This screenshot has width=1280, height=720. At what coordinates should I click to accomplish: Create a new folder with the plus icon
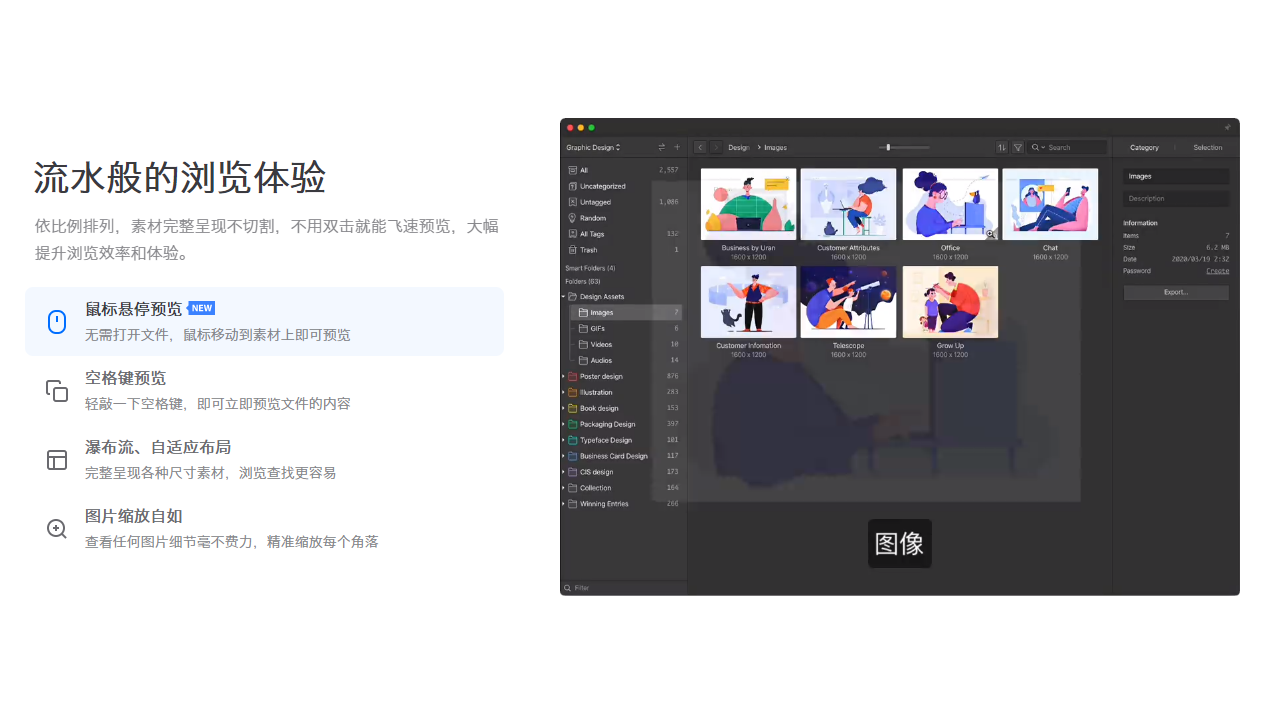(676, 147)
